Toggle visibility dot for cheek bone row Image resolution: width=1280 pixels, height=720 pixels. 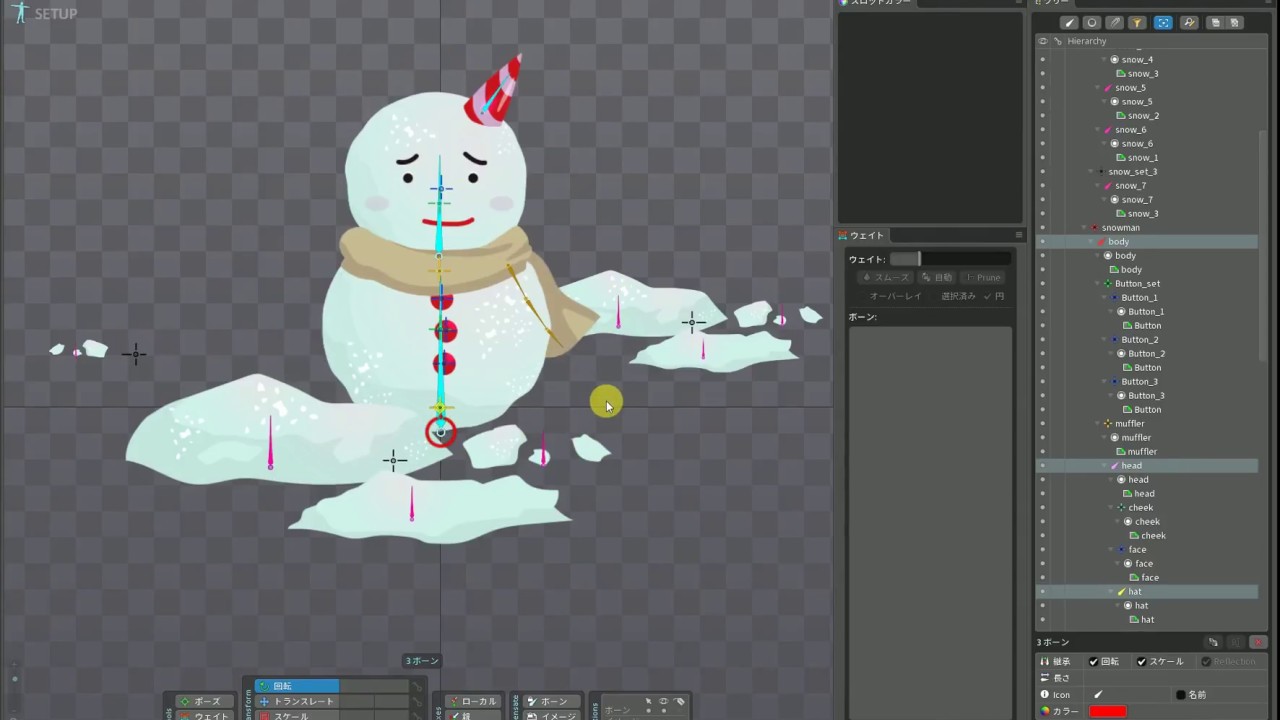(x=1042, y=507)
